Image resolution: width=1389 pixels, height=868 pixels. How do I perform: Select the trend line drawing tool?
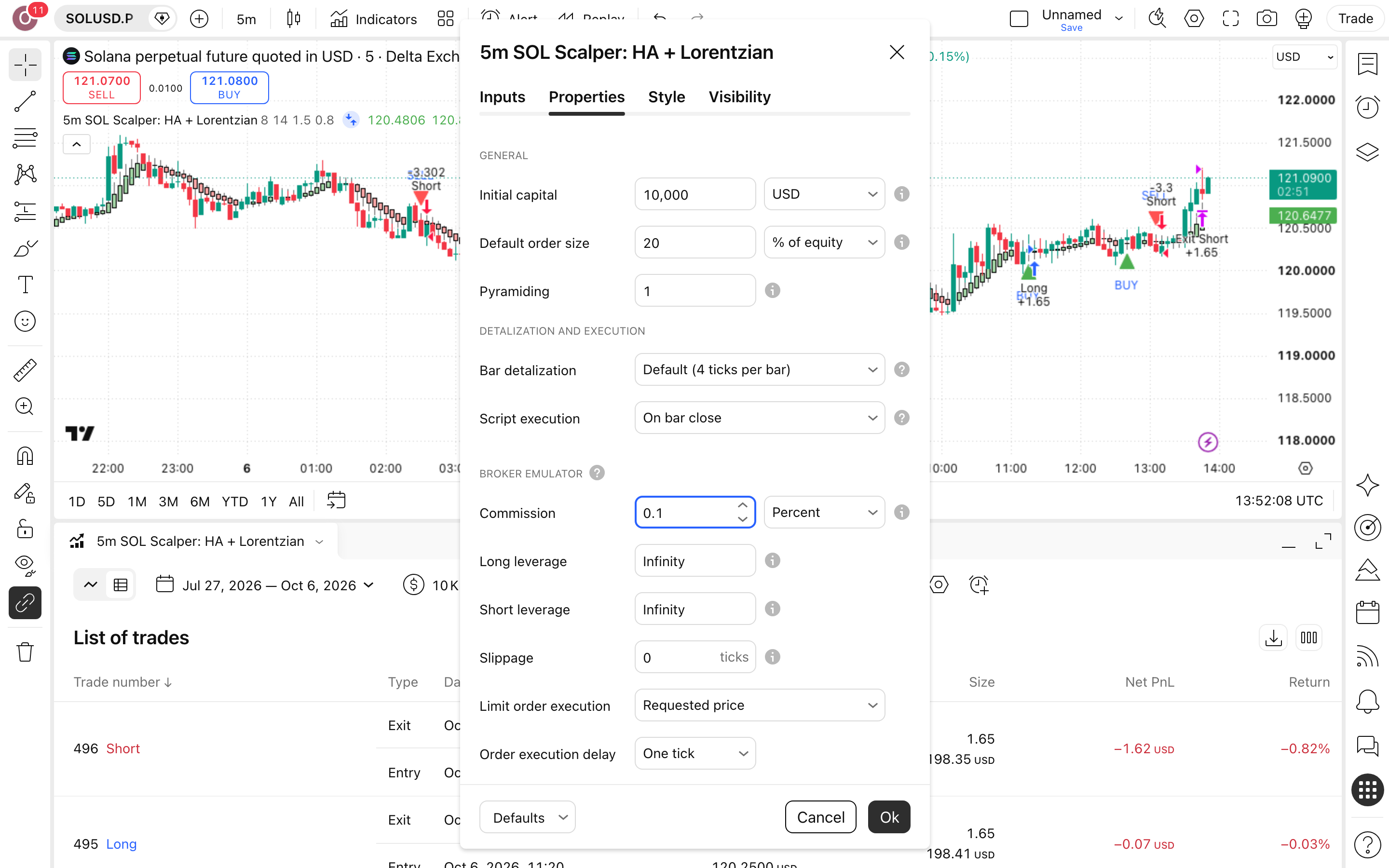tap(25, 101)
